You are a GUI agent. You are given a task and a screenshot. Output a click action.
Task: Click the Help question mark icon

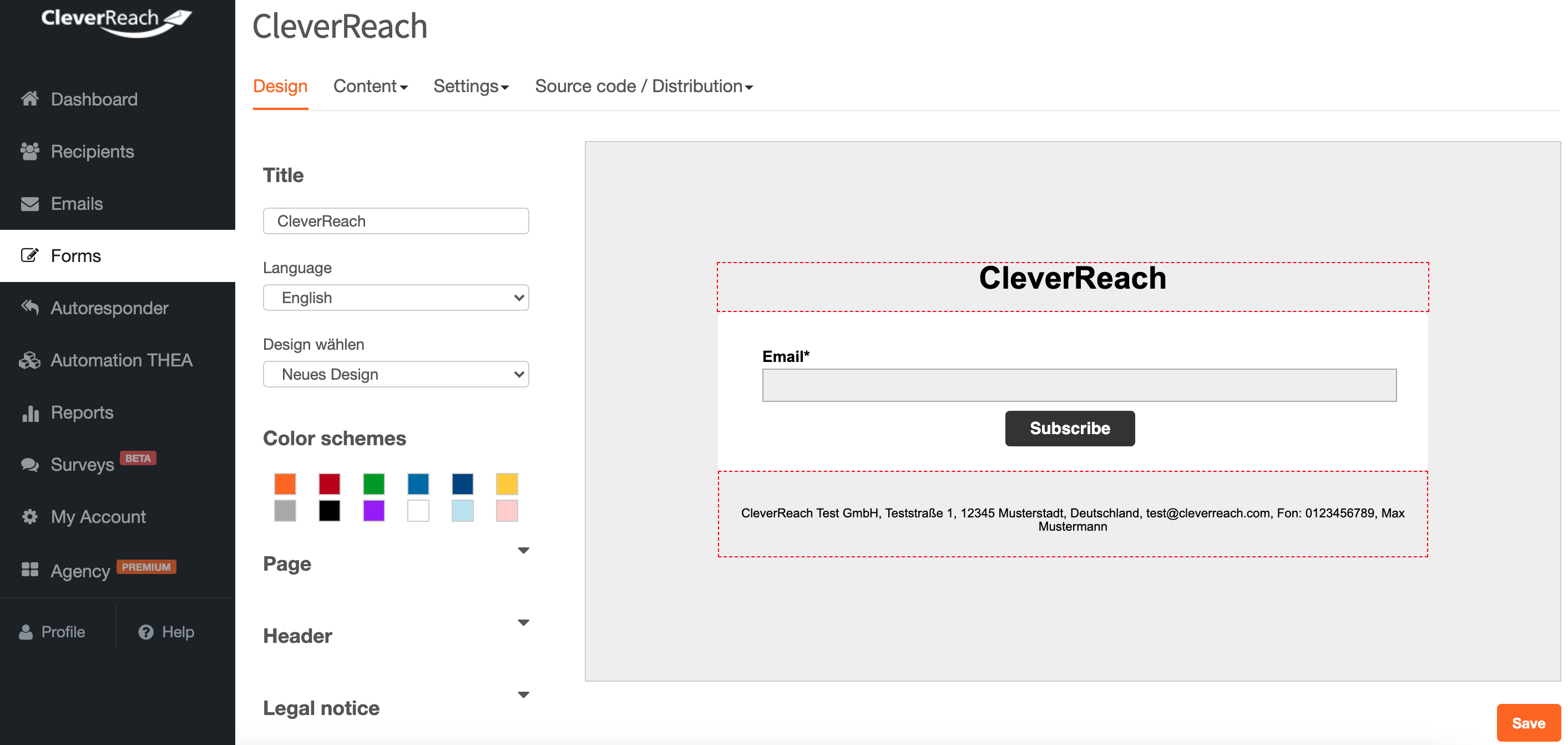(x=145, y=632)
